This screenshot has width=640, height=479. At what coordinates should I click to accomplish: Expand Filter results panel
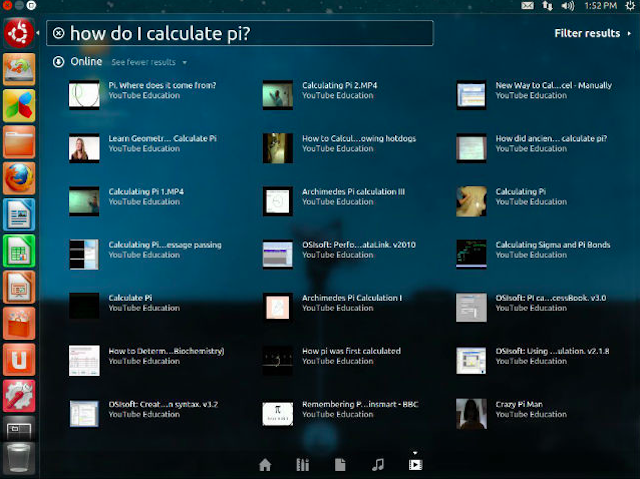click(x=592, y=33)
